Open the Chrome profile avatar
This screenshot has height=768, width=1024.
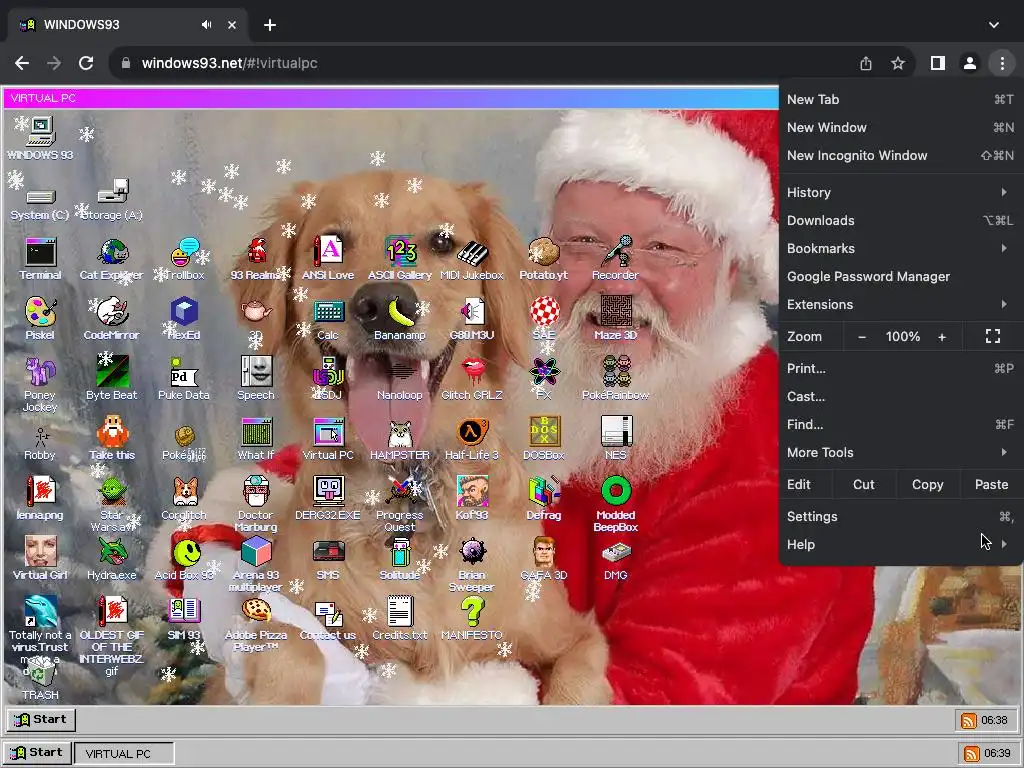coord(970,63)
